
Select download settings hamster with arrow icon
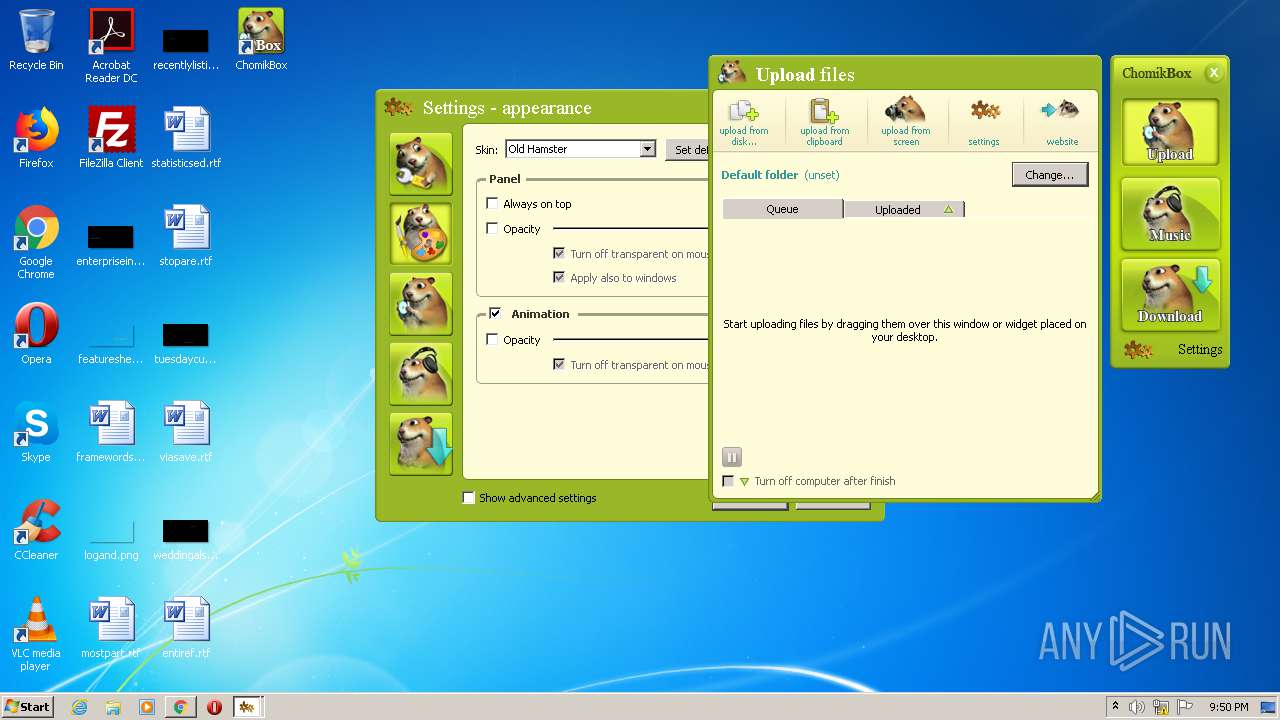tap(420, 442)
